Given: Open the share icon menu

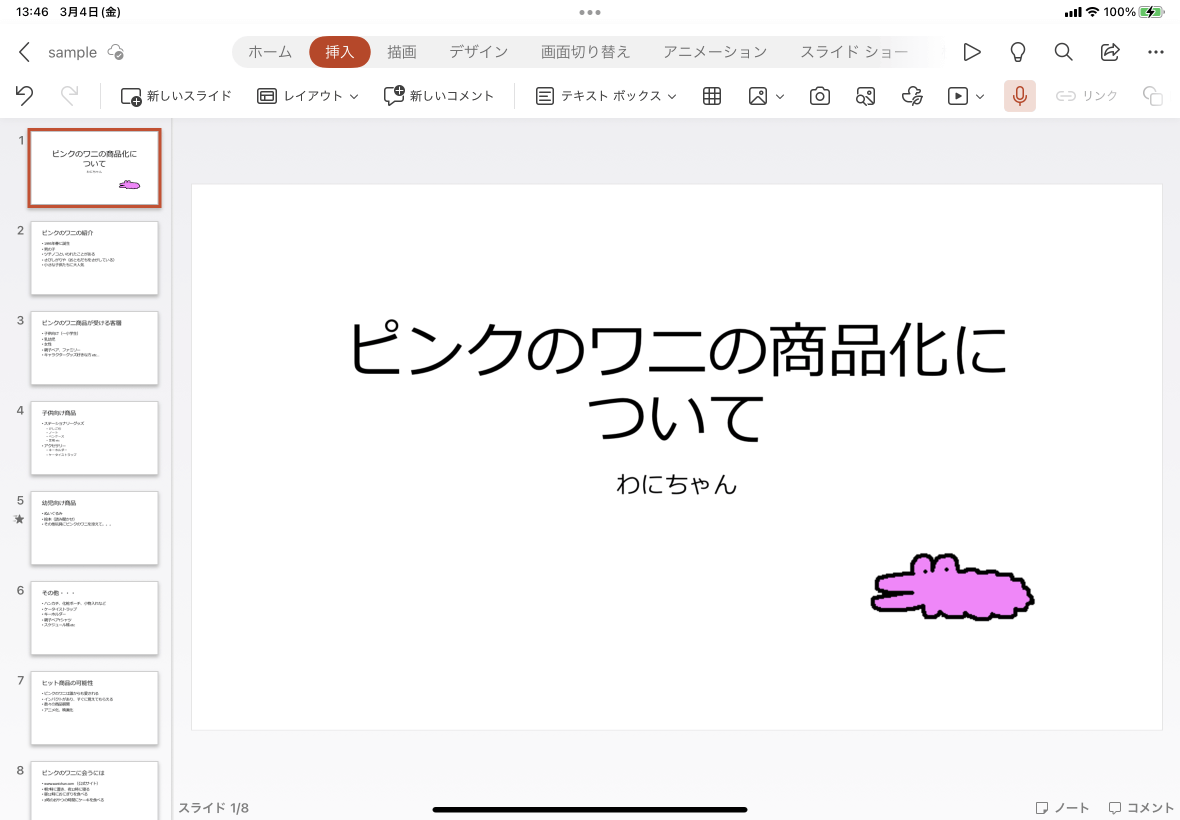Looking at the screenshot, I should (x=1110, y=52).
